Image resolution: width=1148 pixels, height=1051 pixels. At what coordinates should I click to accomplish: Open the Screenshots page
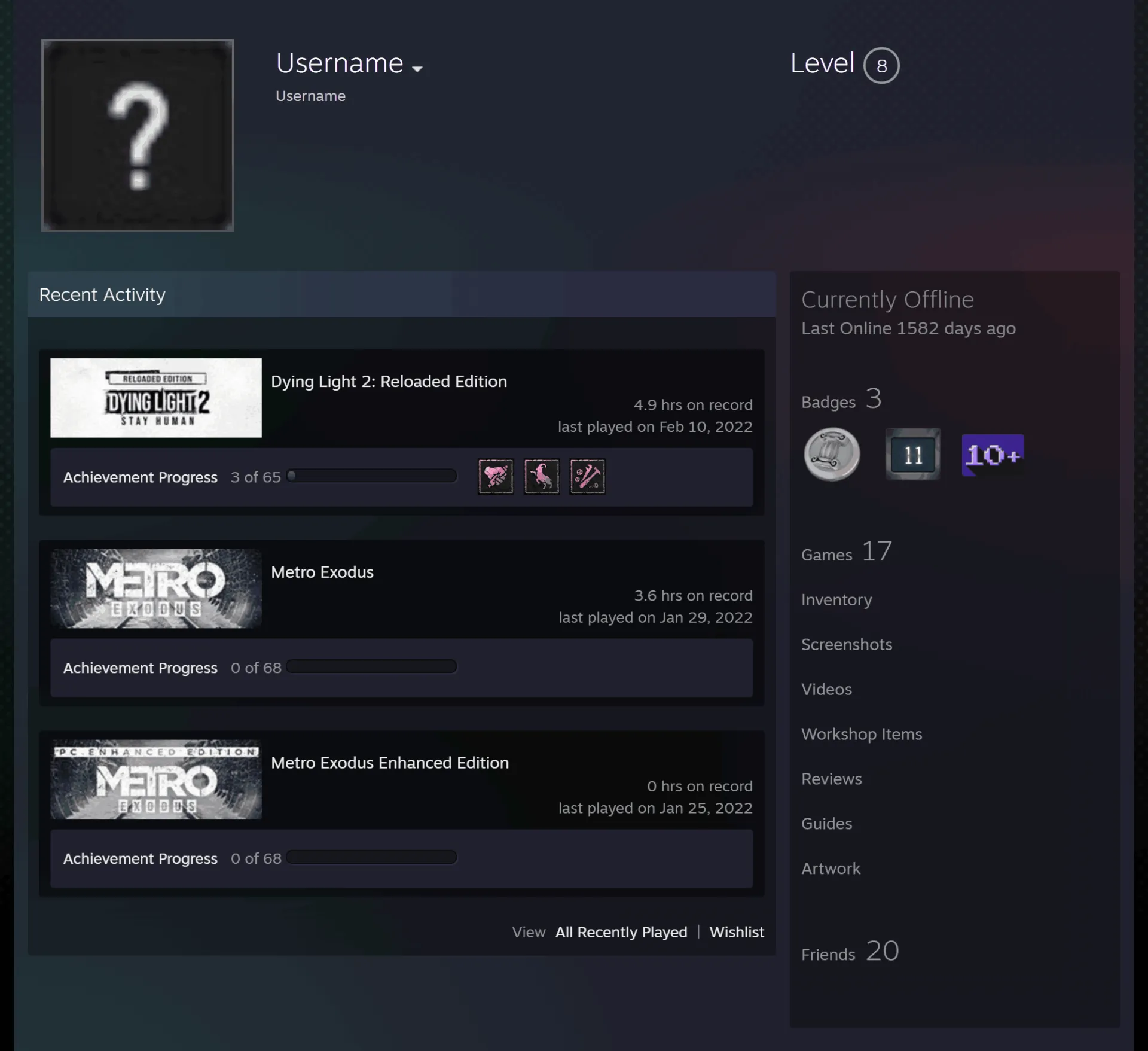point(847,644)
